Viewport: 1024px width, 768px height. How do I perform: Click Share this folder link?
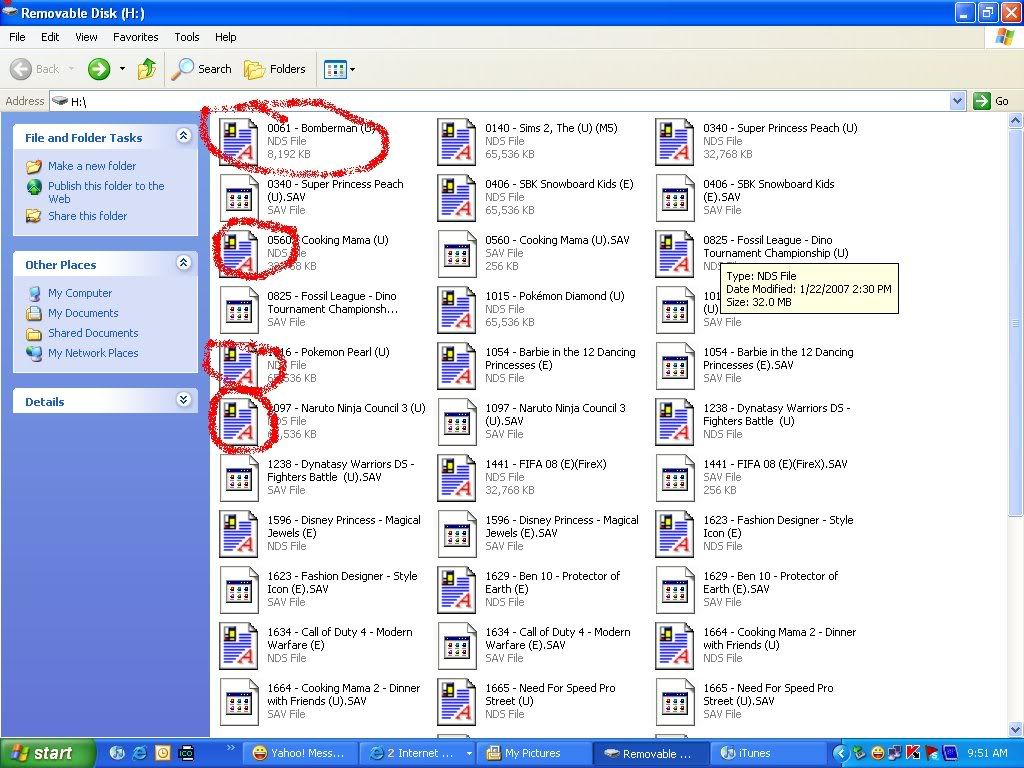pyautogui.click(x=88, y=216)
